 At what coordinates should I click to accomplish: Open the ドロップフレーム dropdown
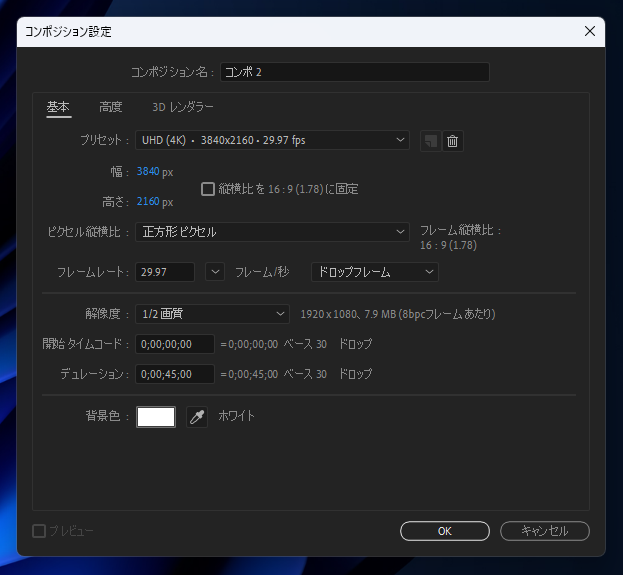click(x=375, y=272)
